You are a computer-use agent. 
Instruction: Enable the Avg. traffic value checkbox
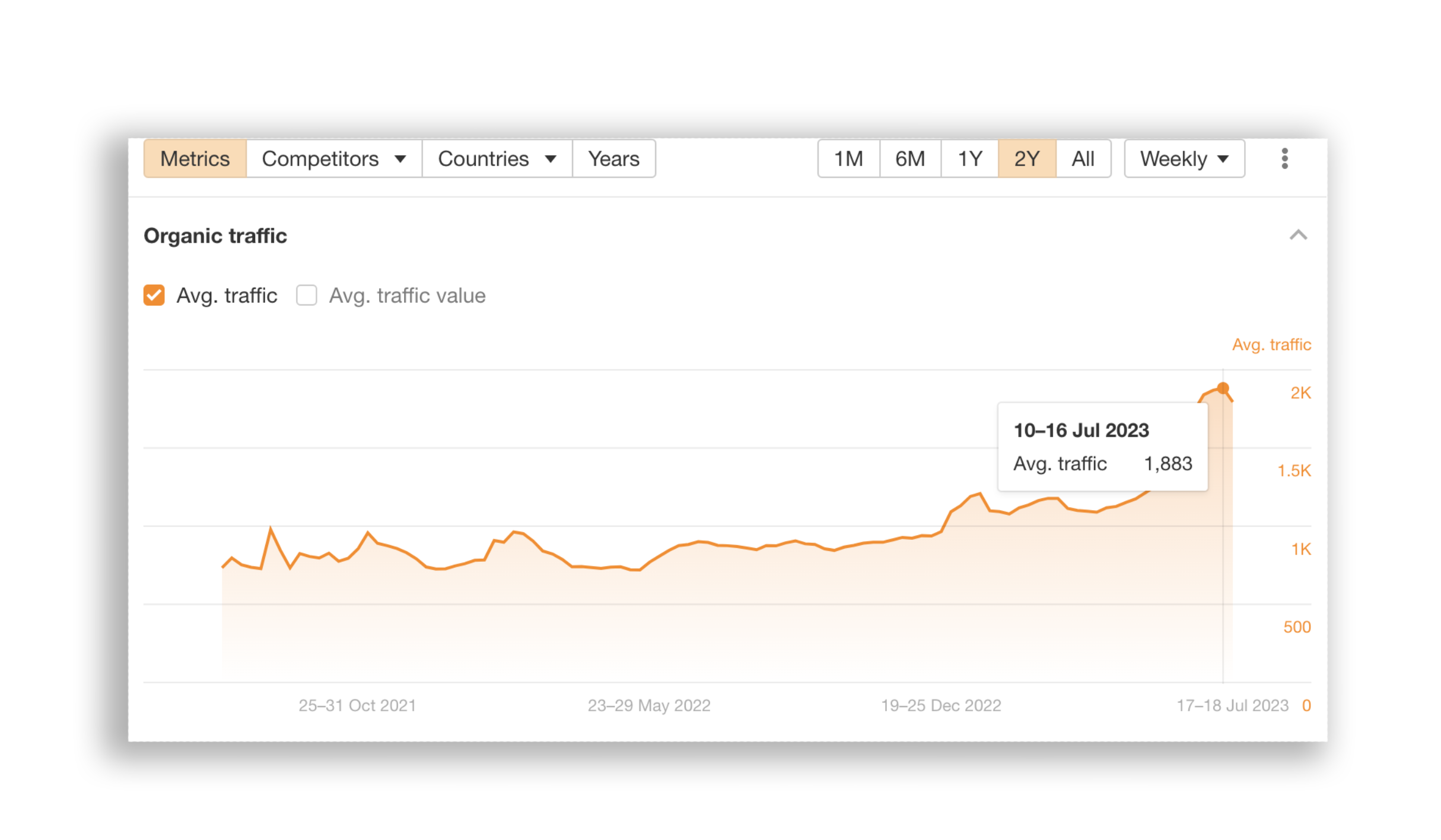point(307,295)
